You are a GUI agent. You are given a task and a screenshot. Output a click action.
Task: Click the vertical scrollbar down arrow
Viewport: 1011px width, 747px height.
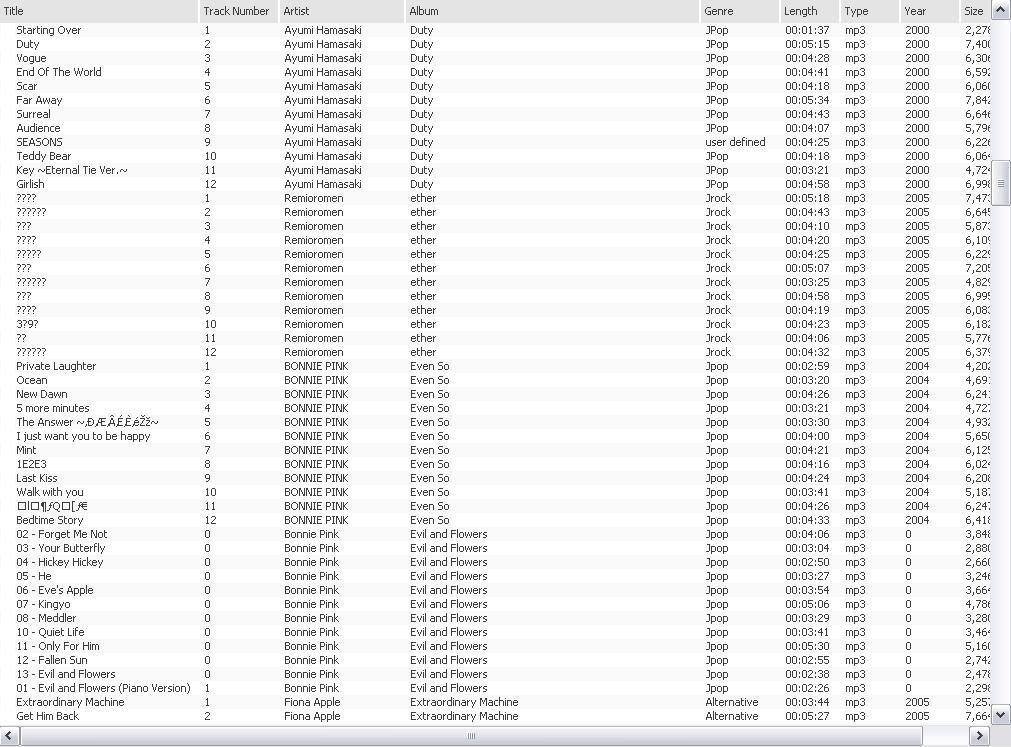[x=1001, y=714]
